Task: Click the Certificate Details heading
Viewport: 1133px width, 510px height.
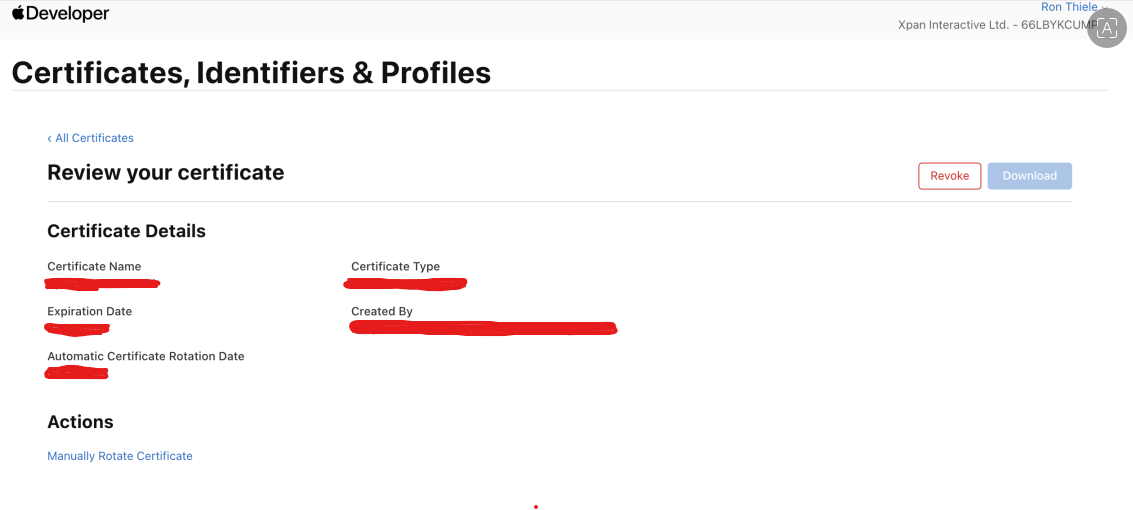Action: 126,231
